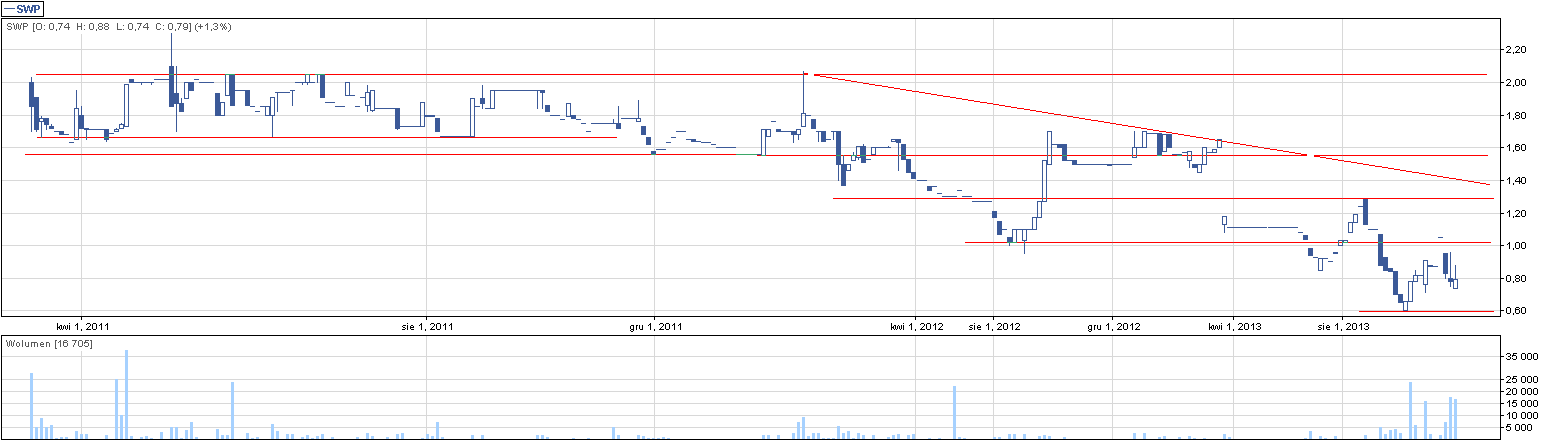
Task: Click the 1,40 price axis label
Action: pos(1515,180)
